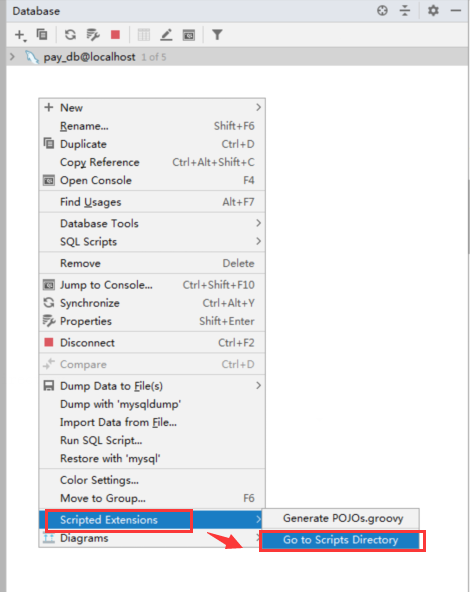Click the '1 of 5' schema count
Image resolution: width=470 pixels, height=592 pixels.
point(154,57)
